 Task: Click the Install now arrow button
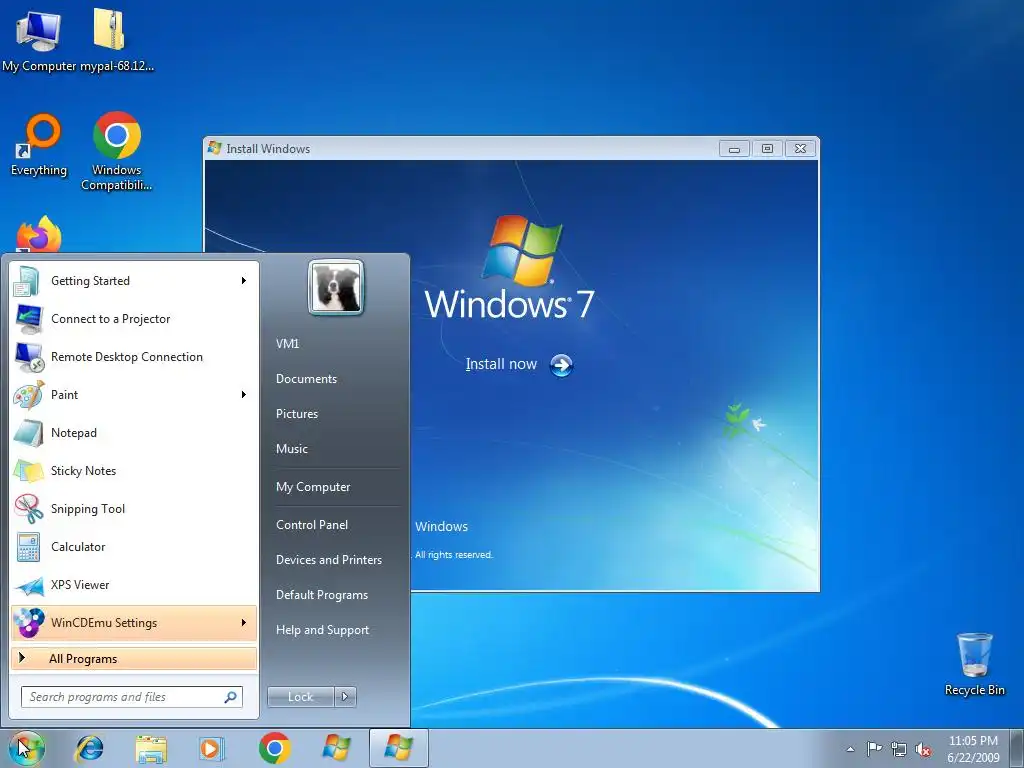pyautogui.click(x=561, y=365)
